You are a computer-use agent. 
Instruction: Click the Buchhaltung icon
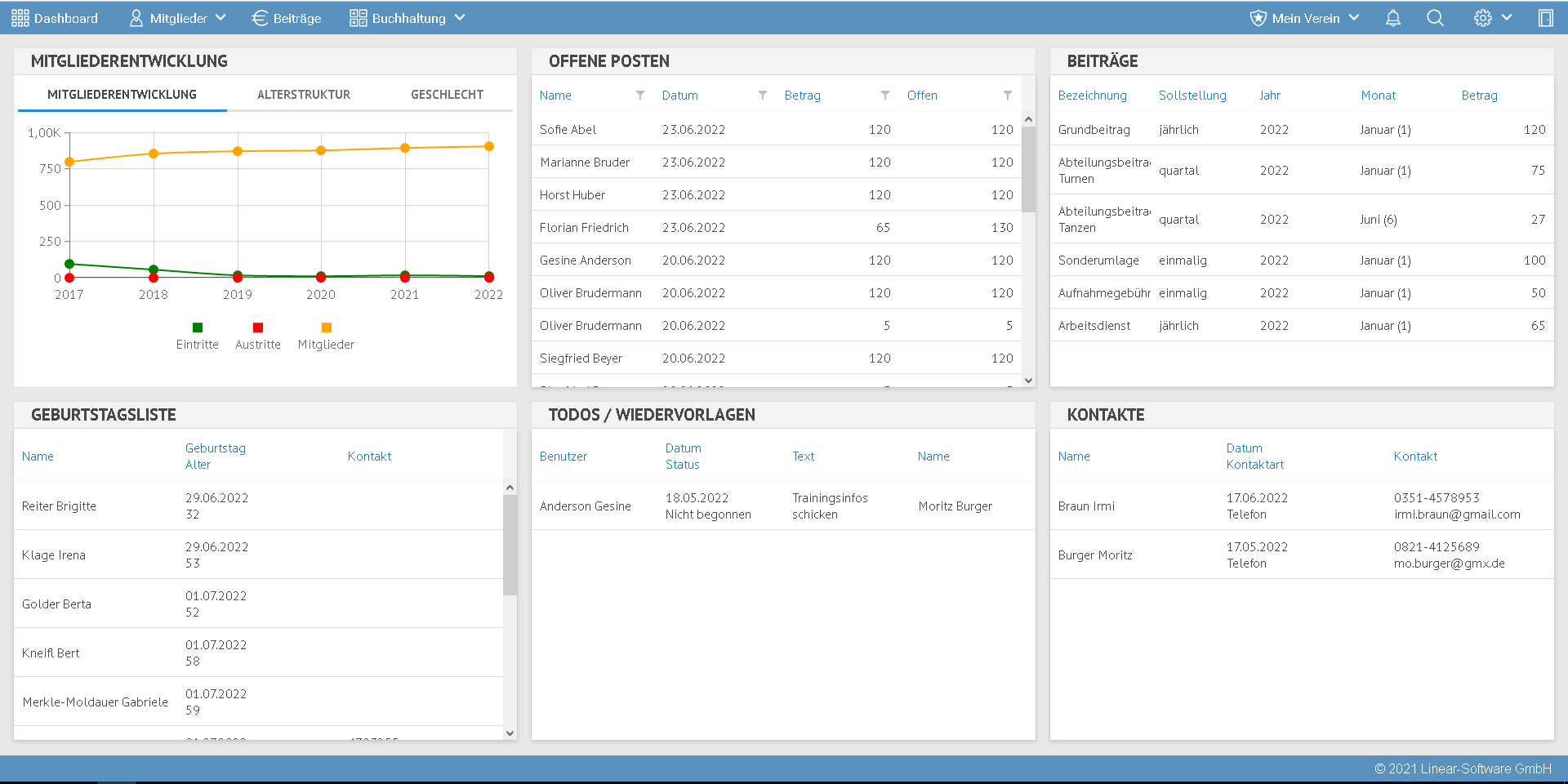(x=358, y=18)
